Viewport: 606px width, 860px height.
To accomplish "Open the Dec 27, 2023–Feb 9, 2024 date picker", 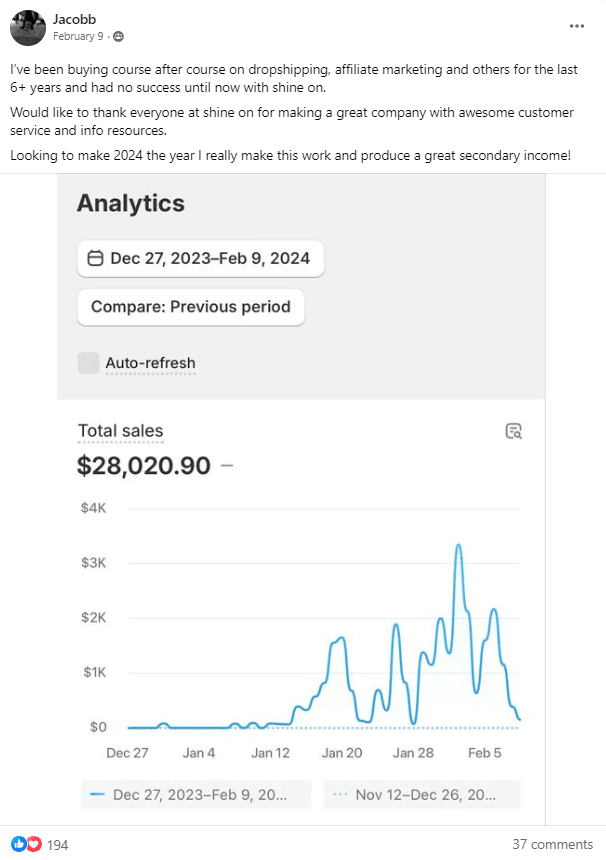I will tap(201, 258).
